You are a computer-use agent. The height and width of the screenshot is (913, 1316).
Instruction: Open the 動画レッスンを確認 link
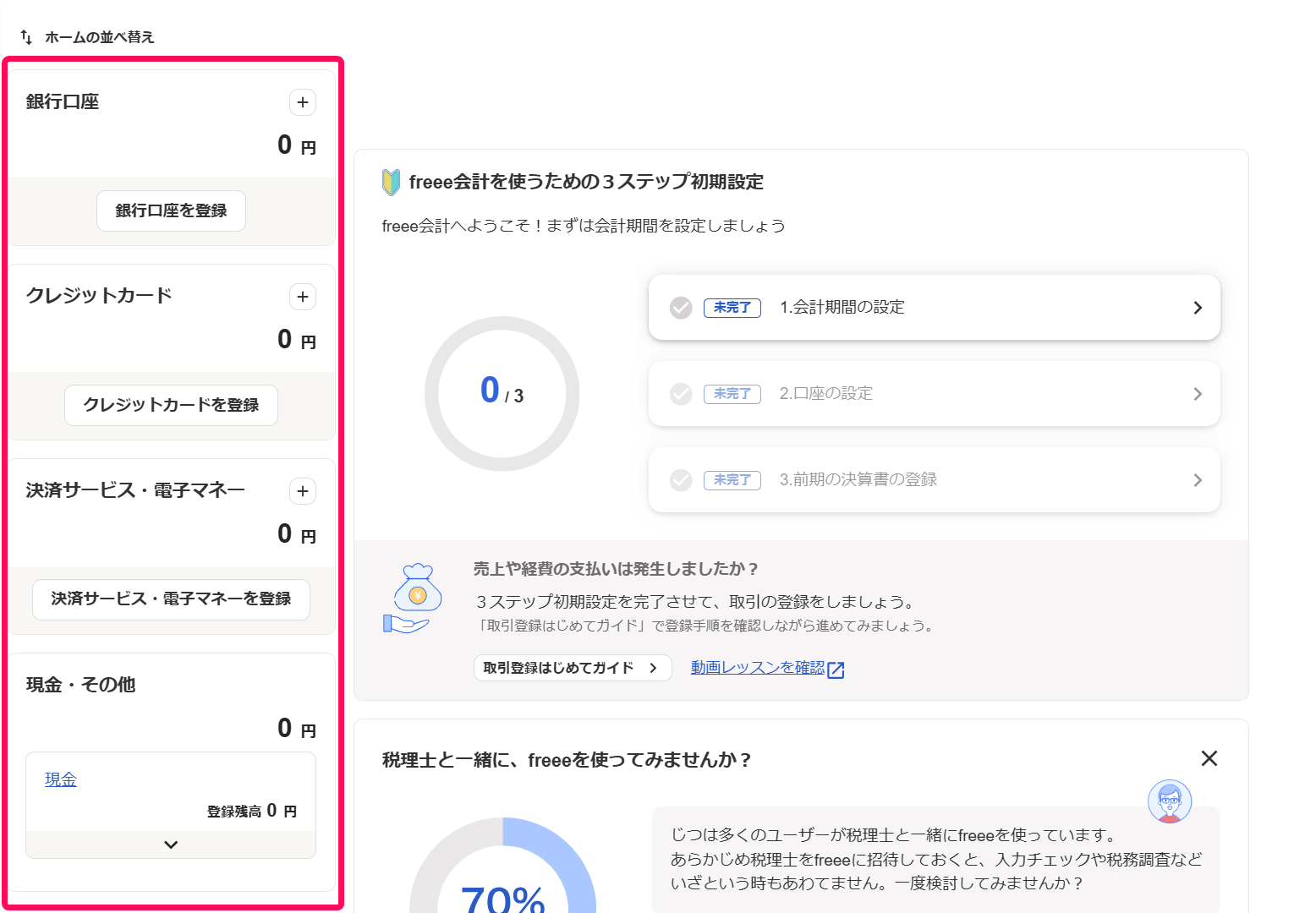click(758, 668)
